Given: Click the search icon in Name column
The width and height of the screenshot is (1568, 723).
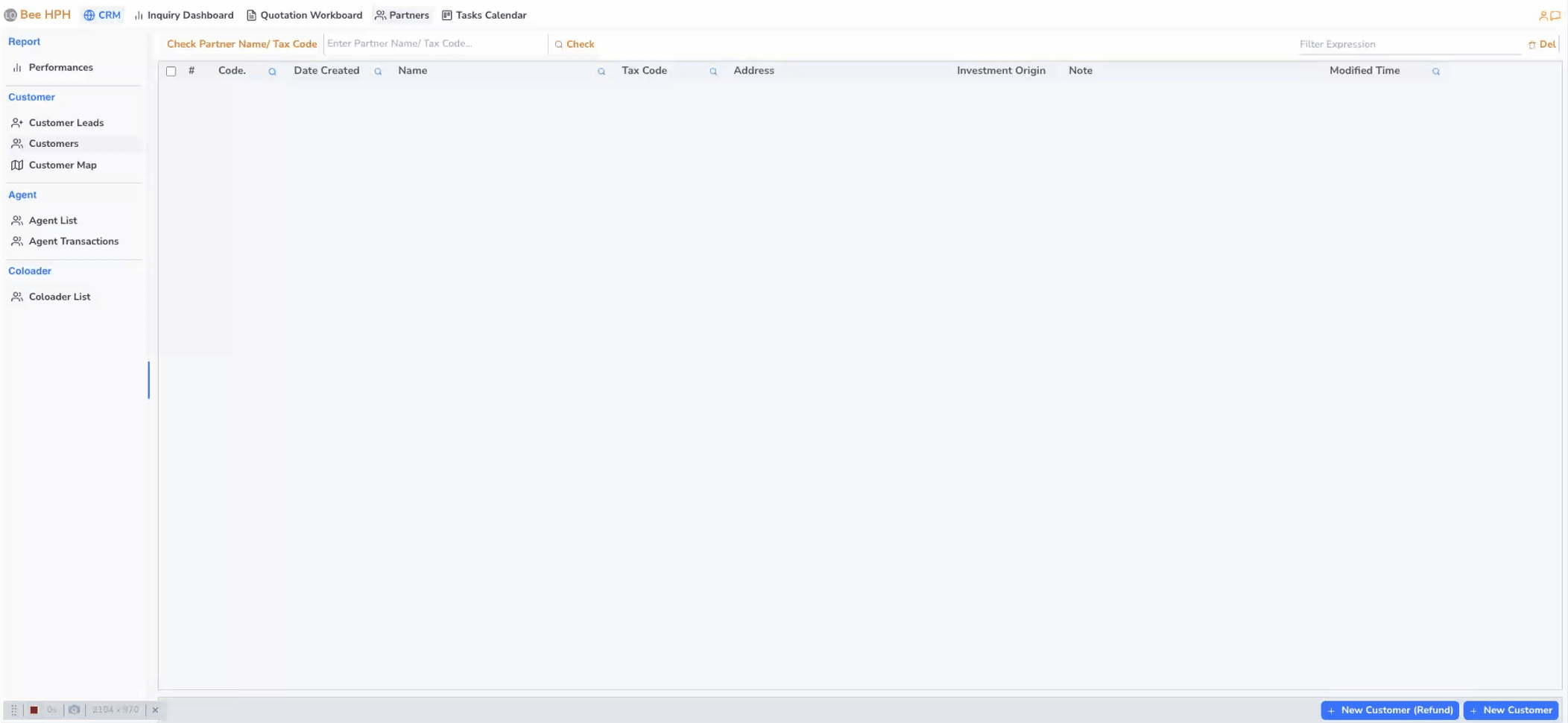Looking at the screenshot, I should [x=601, y=72].
